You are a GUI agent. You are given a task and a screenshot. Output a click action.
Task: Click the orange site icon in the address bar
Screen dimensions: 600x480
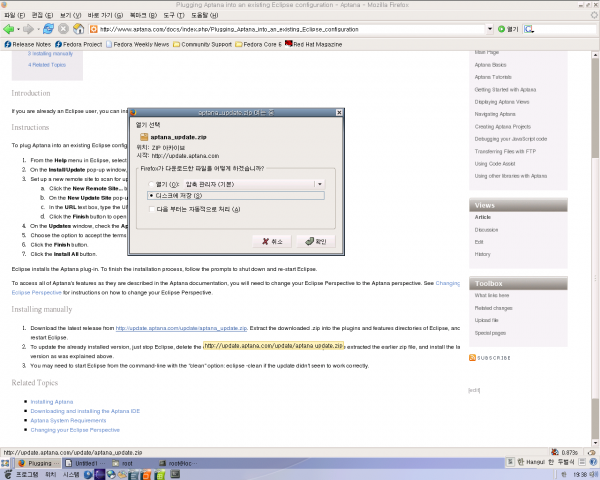click(93, 29)
